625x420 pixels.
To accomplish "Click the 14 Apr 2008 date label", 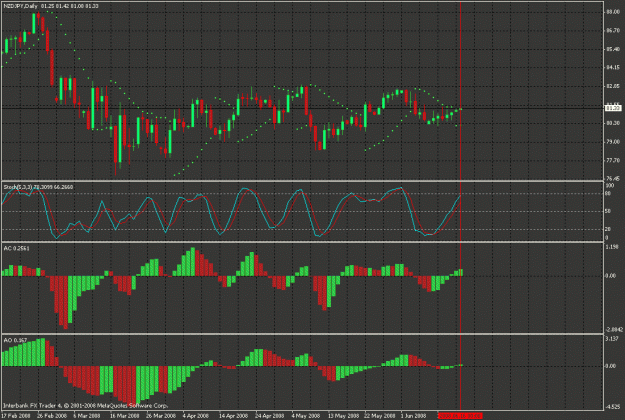I will click(234, 416).
